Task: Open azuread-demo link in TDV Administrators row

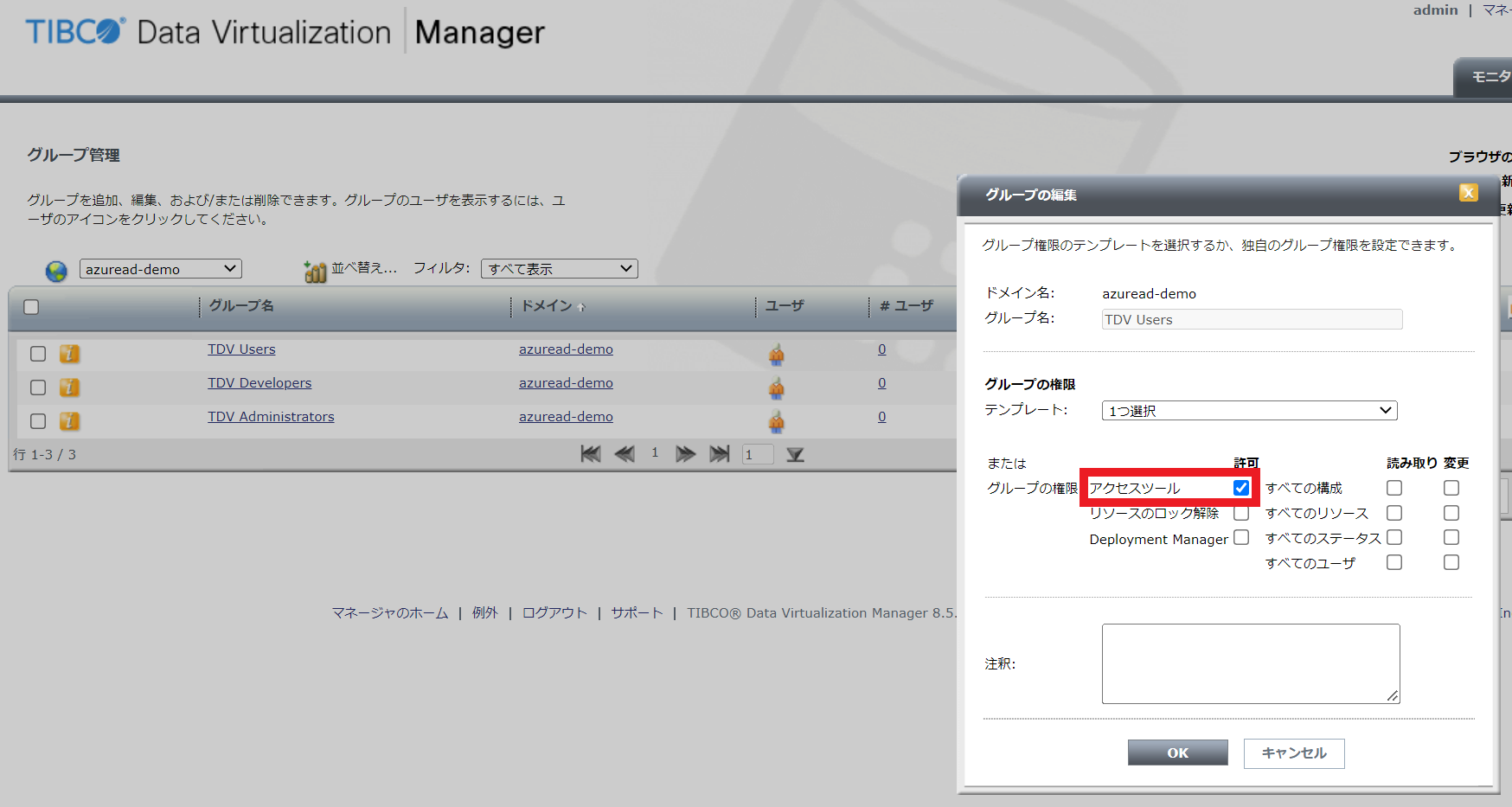Action: [566, 417]
